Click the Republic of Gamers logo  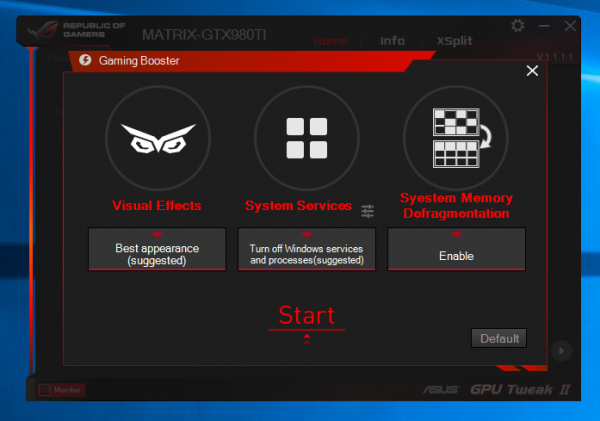click(77, 30)
